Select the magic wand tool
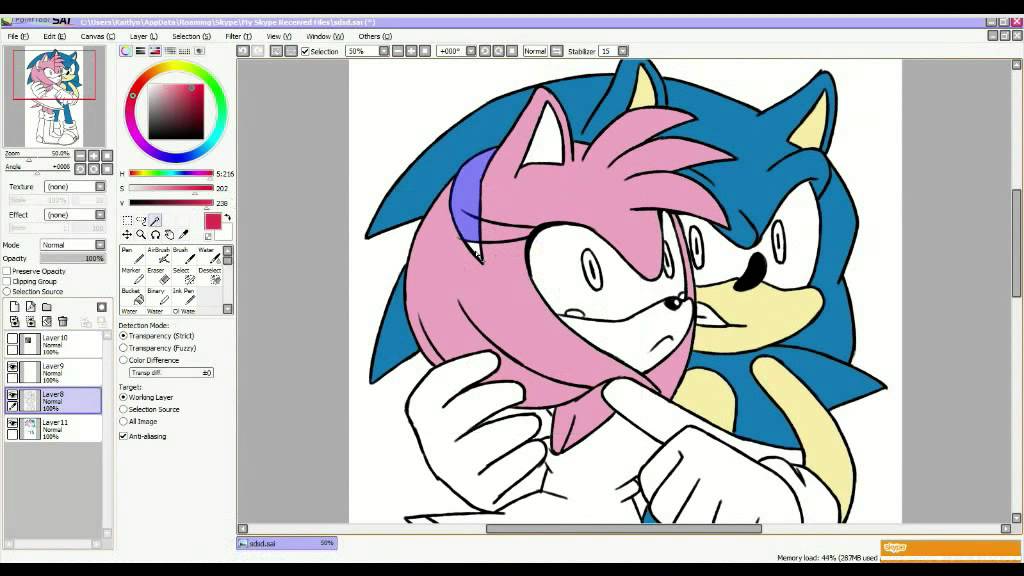Screen dimensions: 1024x576 pos(155,221)
